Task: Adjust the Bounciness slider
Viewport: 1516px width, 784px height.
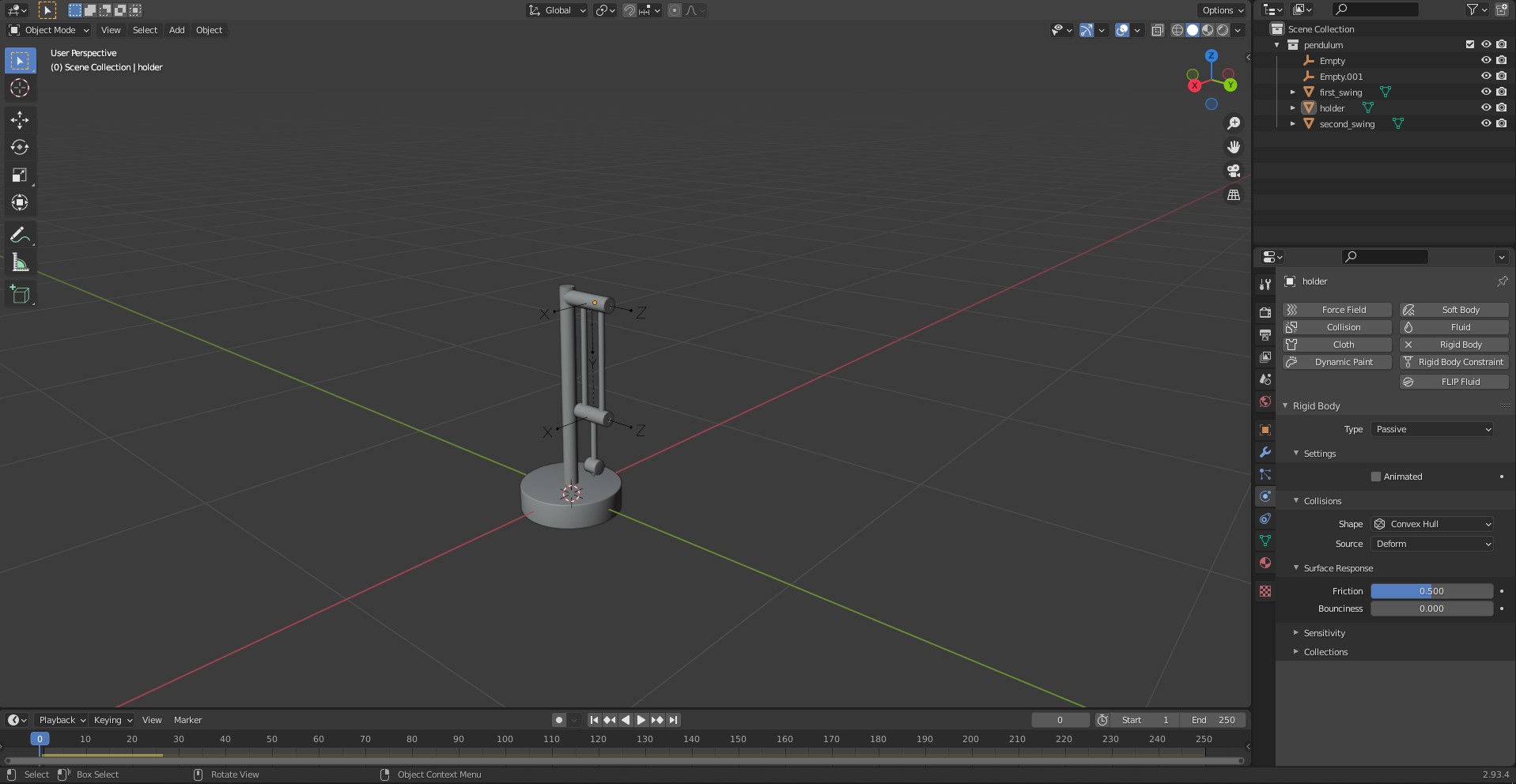Action: [1432, 609]
